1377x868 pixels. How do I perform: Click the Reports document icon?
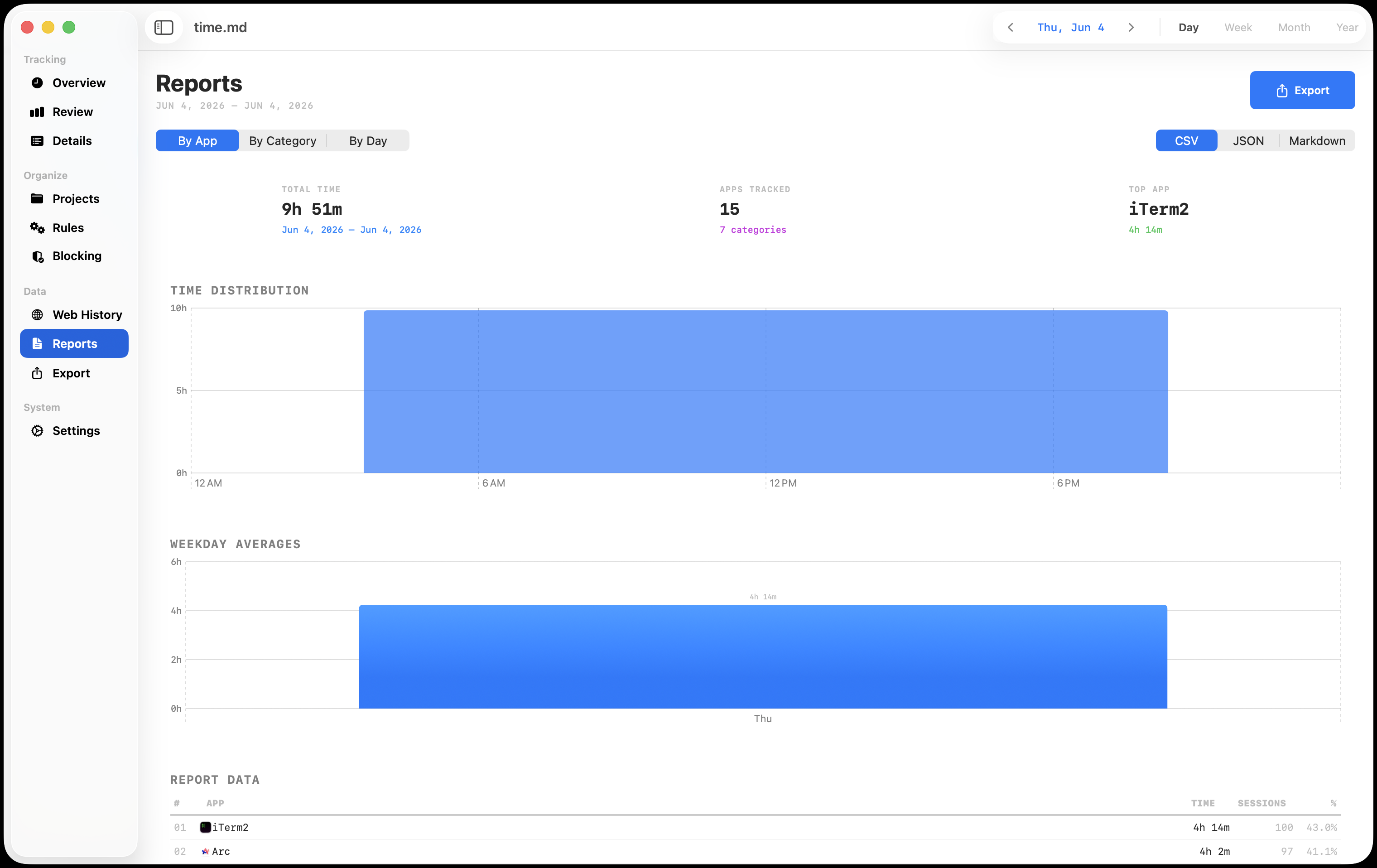pos(37,344)
